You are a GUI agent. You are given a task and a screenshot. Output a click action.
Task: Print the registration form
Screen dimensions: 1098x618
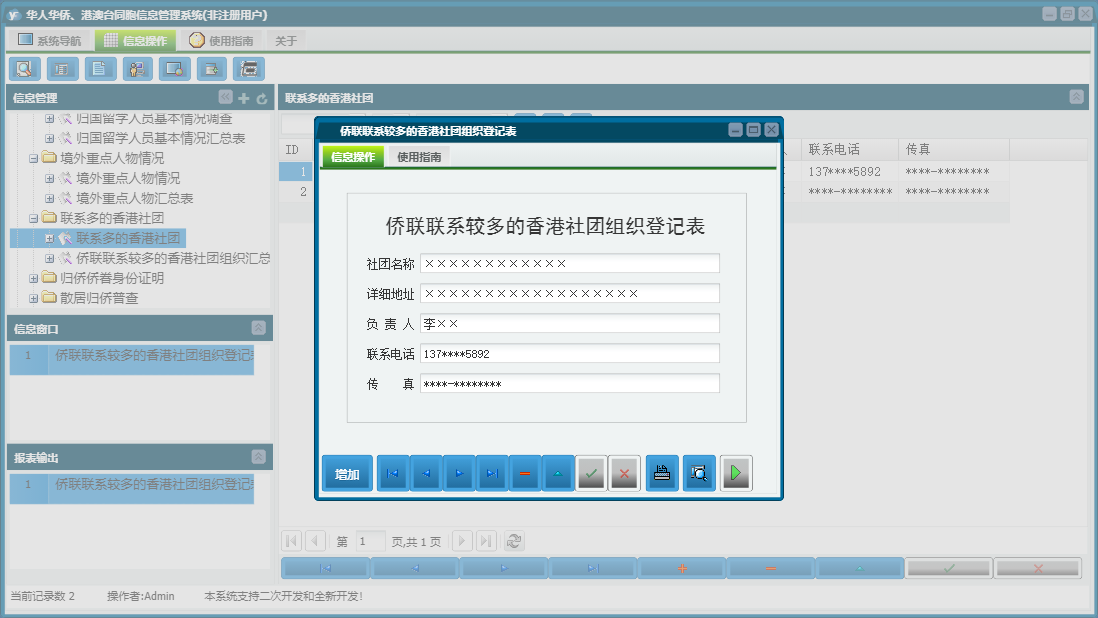pyautogui.click(x=662, y=474)
